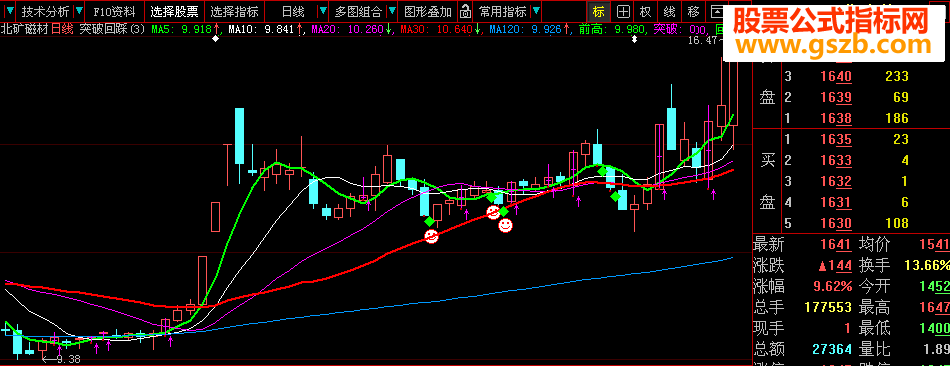
Task: Open the 多图组合 multi-chart layout
Action: coord(359,11)
